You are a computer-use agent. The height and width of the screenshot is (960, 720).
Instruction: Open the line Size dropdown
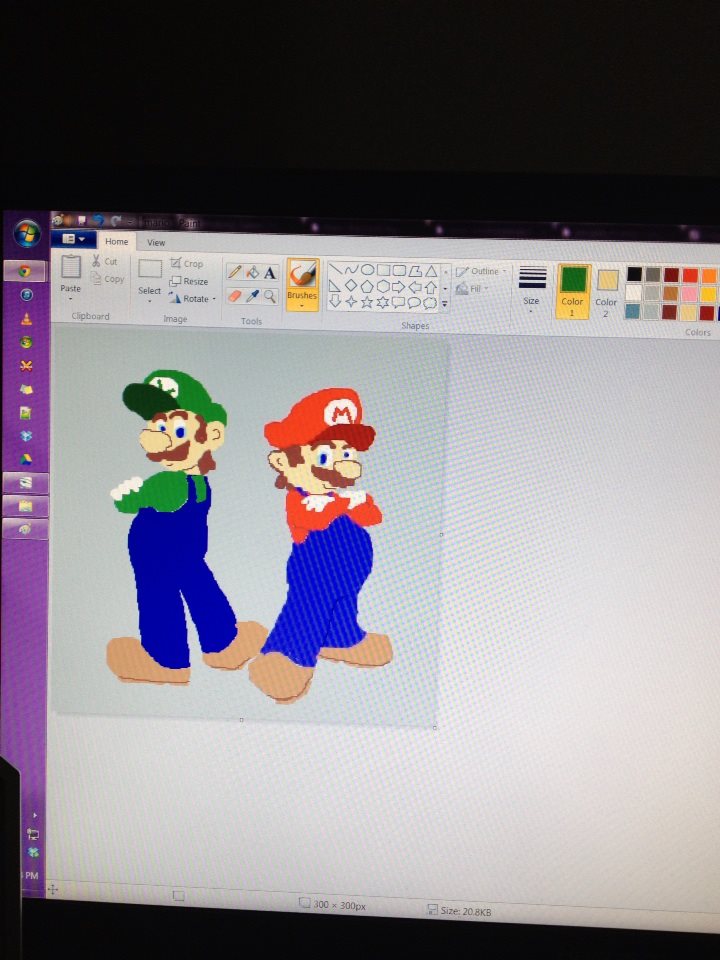(x=531, y=288)
